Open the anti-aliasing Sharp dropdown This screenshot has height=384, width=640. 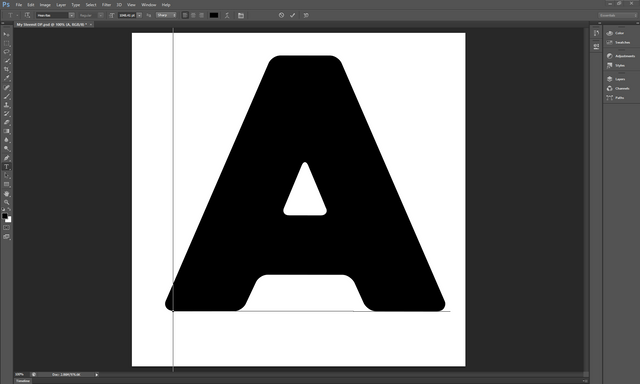(x=166, y=15)
